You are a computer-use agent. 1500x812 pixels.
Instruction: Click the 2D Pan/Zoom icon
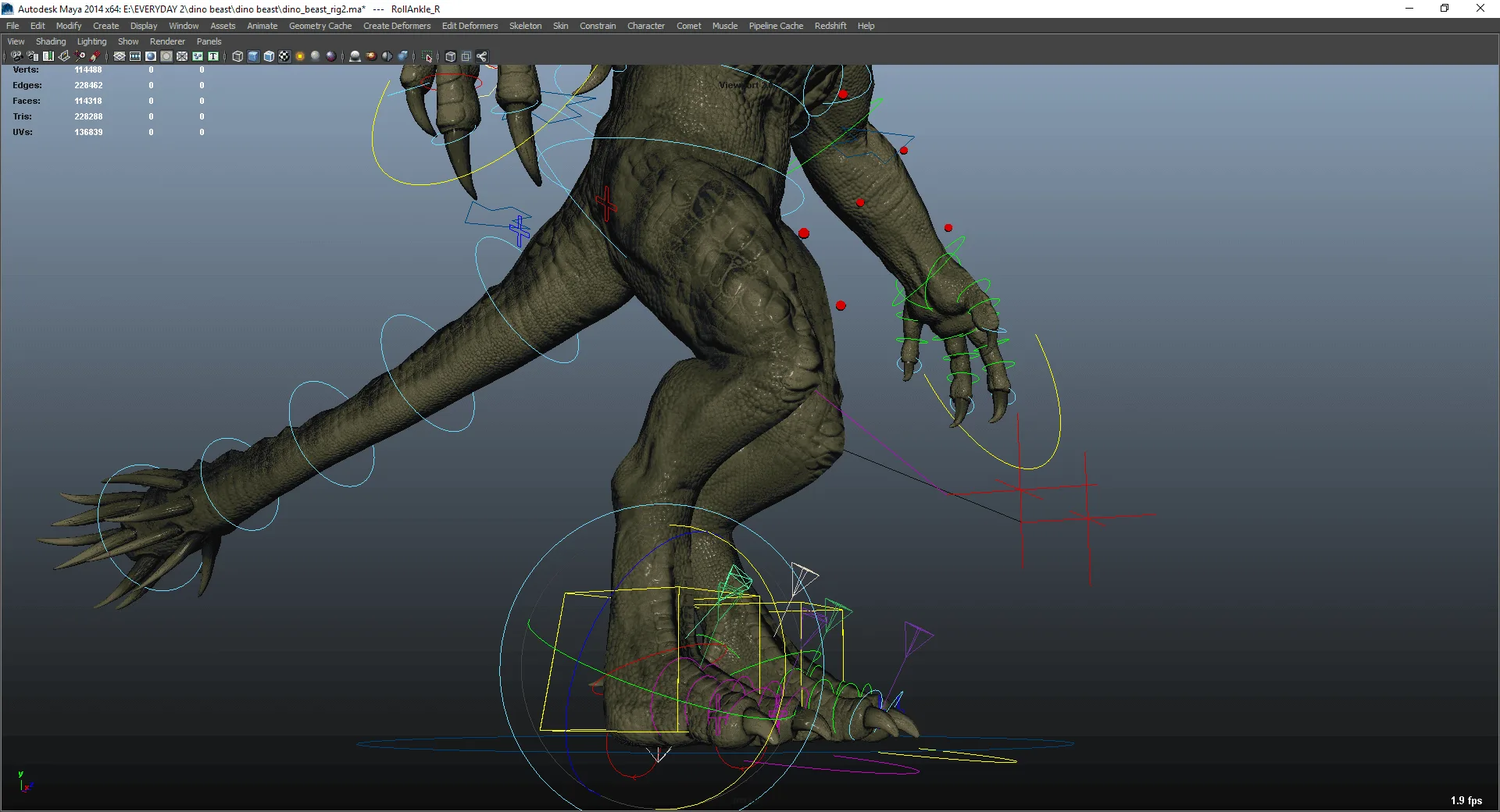pos(80,56)
